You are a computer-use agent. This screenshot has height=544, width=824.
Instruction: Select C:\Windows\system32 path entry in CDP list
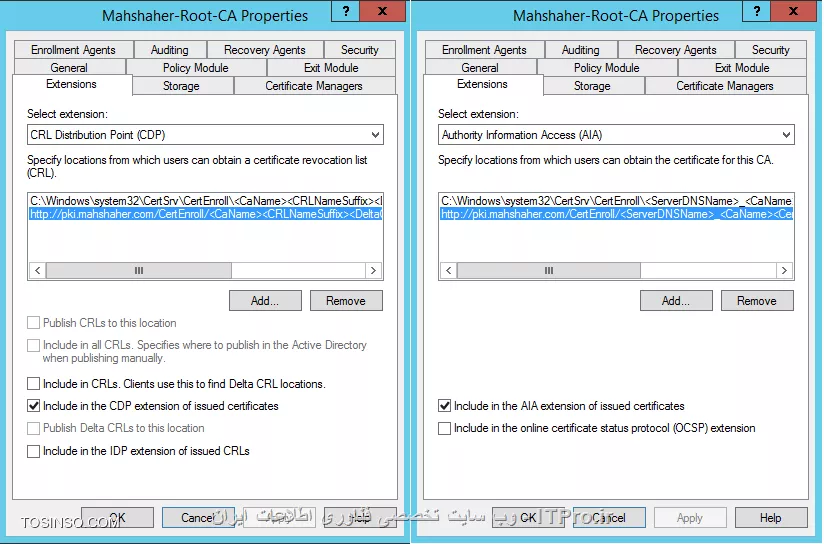click(206, 201)
